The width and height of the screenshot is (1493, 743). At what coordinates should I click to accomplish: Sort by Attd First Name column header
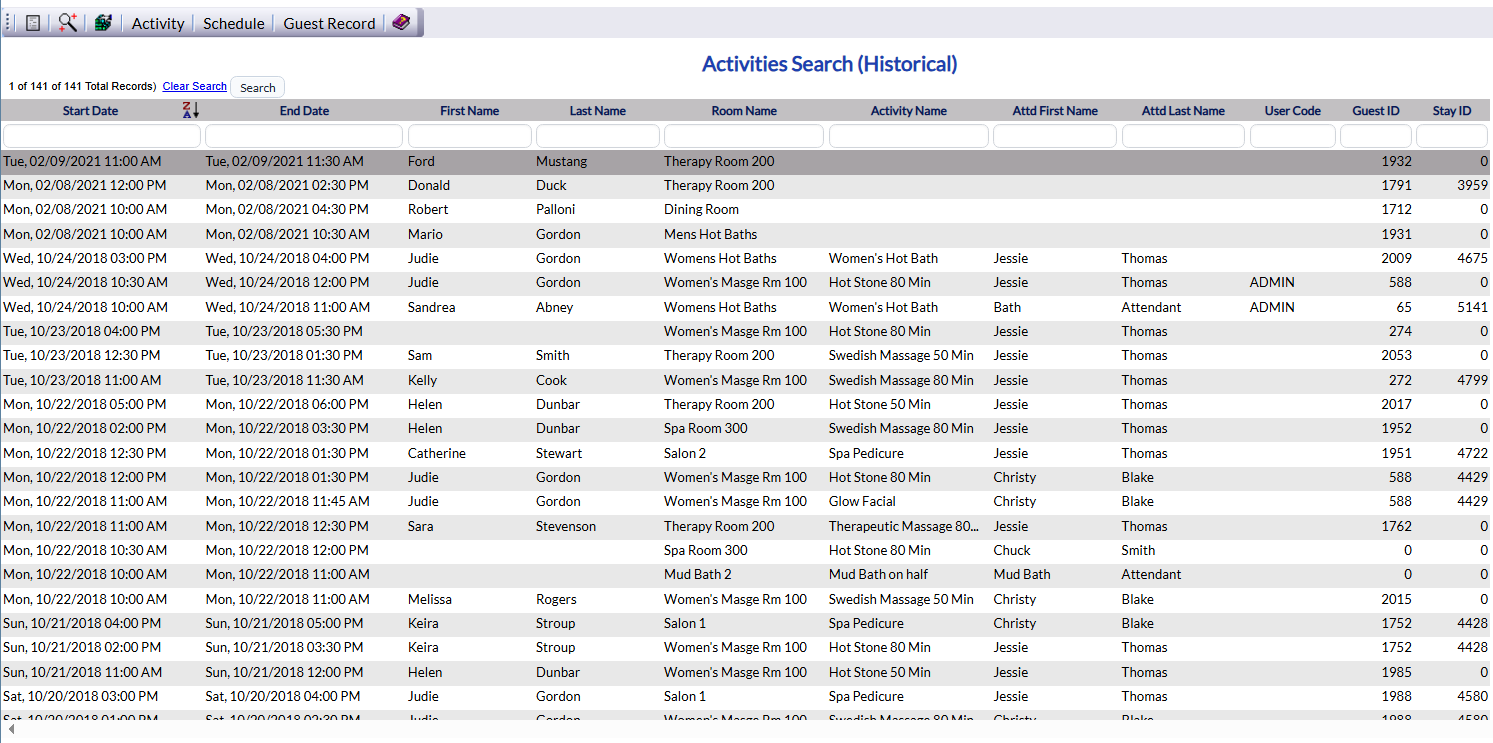(x=1055, y=111)
